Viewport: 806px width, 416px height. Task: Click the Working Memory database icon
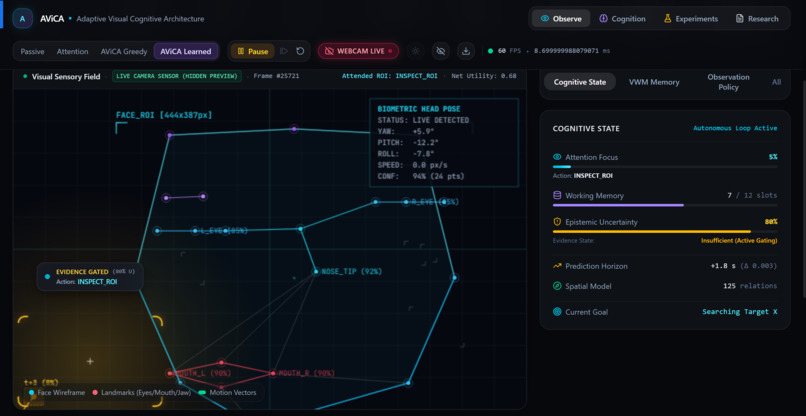pyautogui.click(x=557, y=195)
